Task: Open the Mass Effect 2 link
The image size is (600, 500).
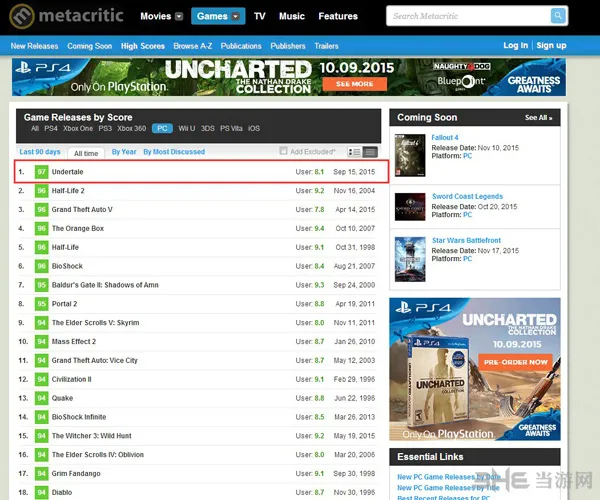Action: [x=74, y=341]
